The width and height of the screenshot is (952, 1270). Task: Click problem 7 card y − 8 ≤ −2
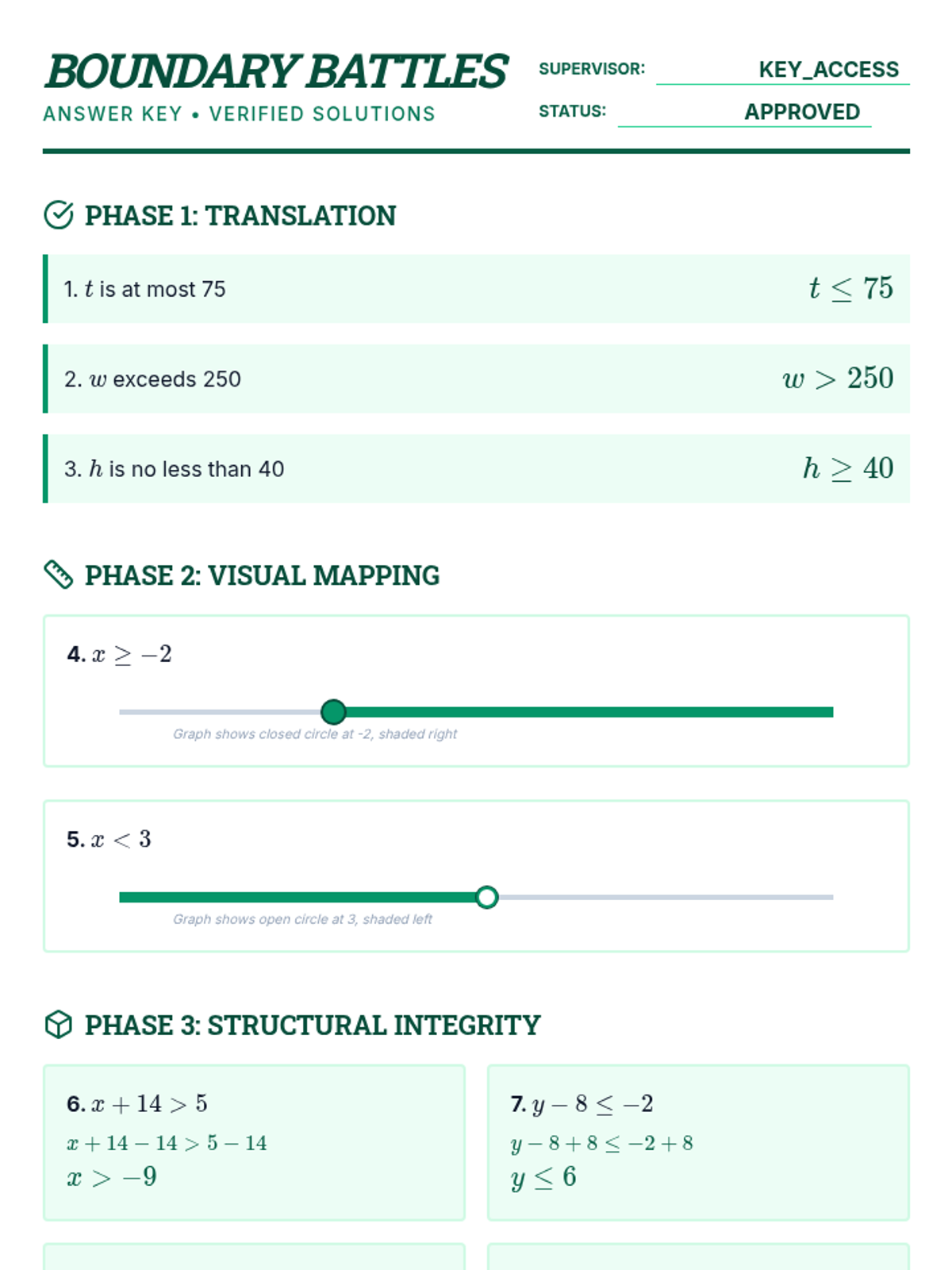pyautogui.click(x=698, y=1141)
